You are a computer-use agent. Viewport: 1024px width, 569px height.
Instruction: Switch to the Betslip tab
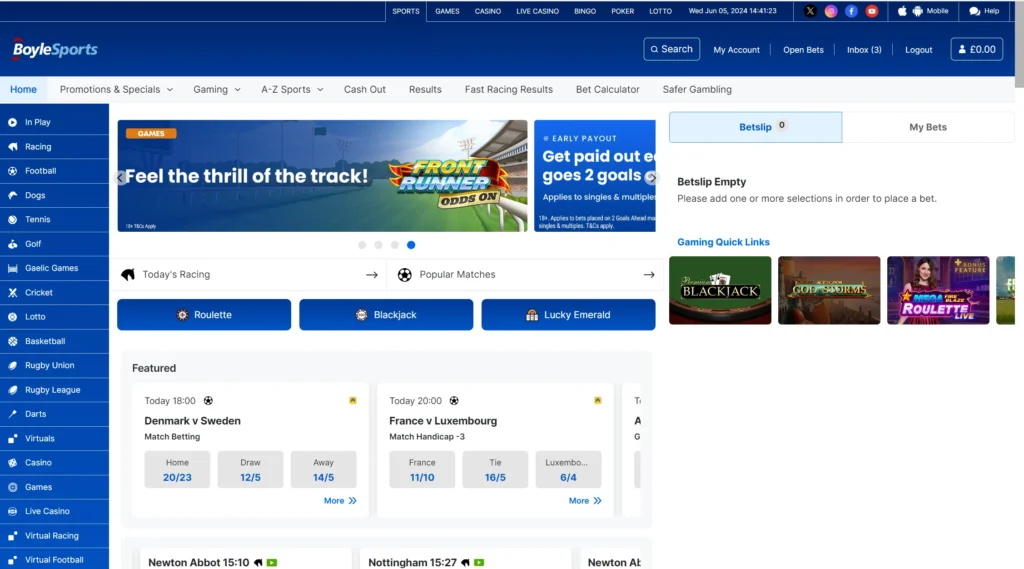tap(756, 127)
